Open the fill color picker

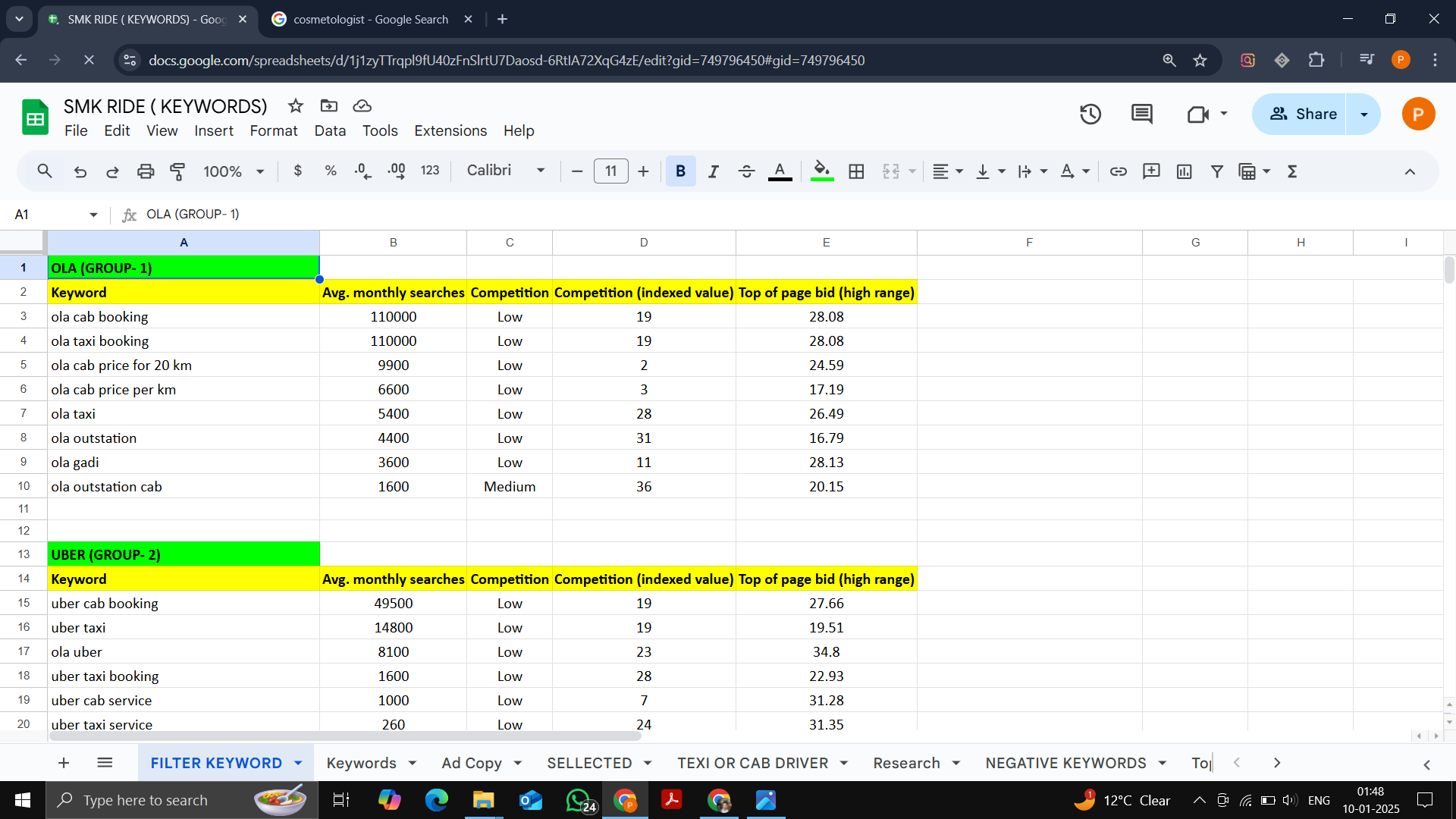click(822, 171)
